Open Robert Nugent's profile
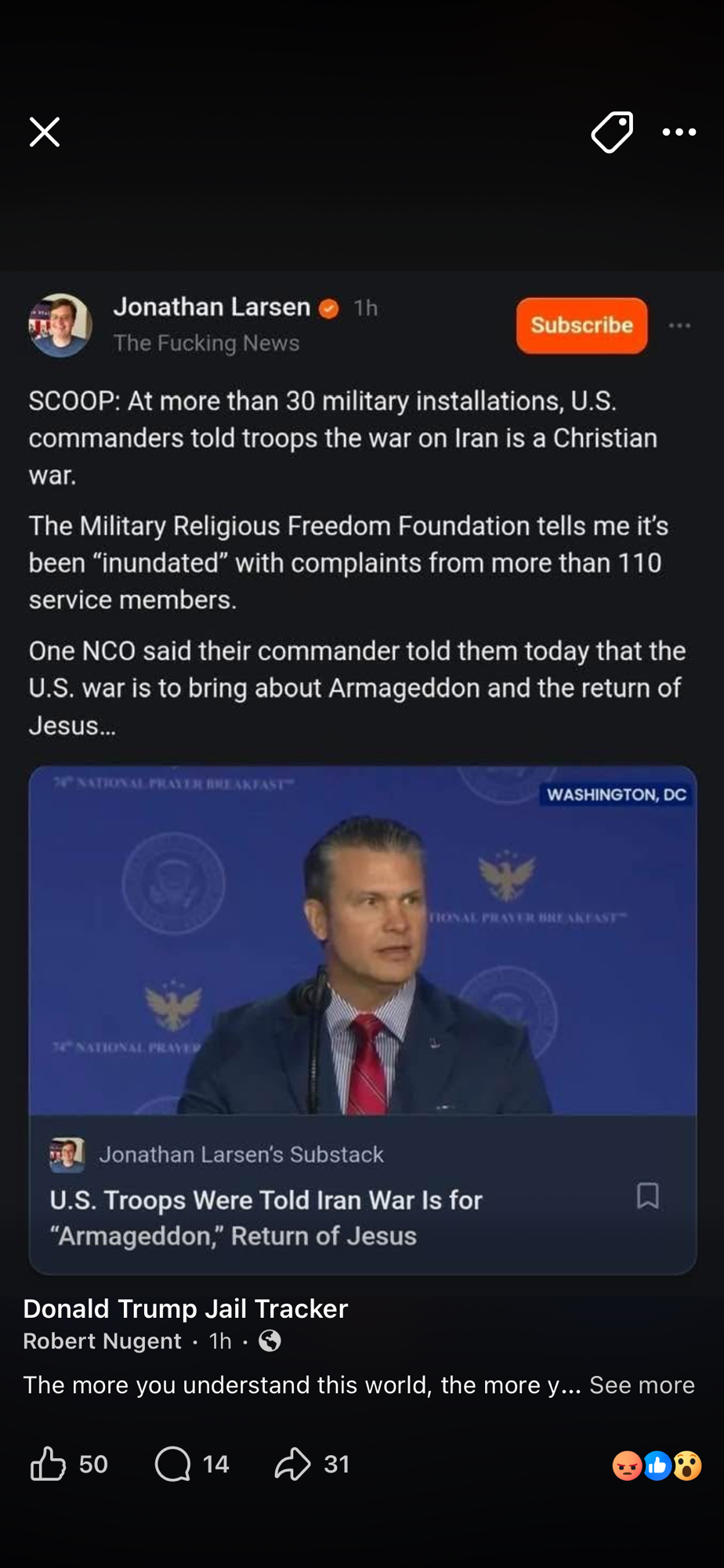 point(102,1341)
